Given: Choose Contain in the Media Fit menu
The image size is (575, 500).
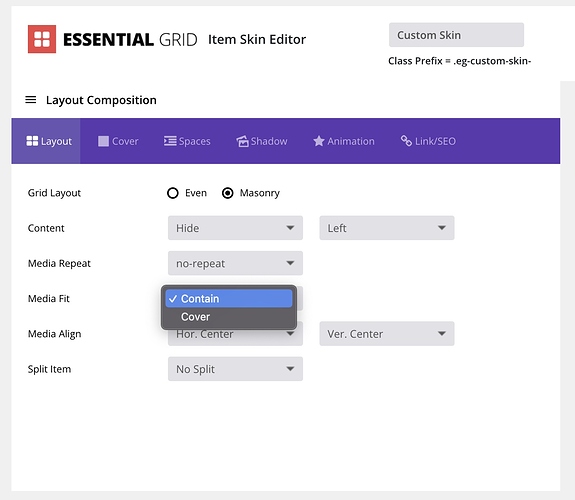Looking at the screenshot, I should point(229,299).
